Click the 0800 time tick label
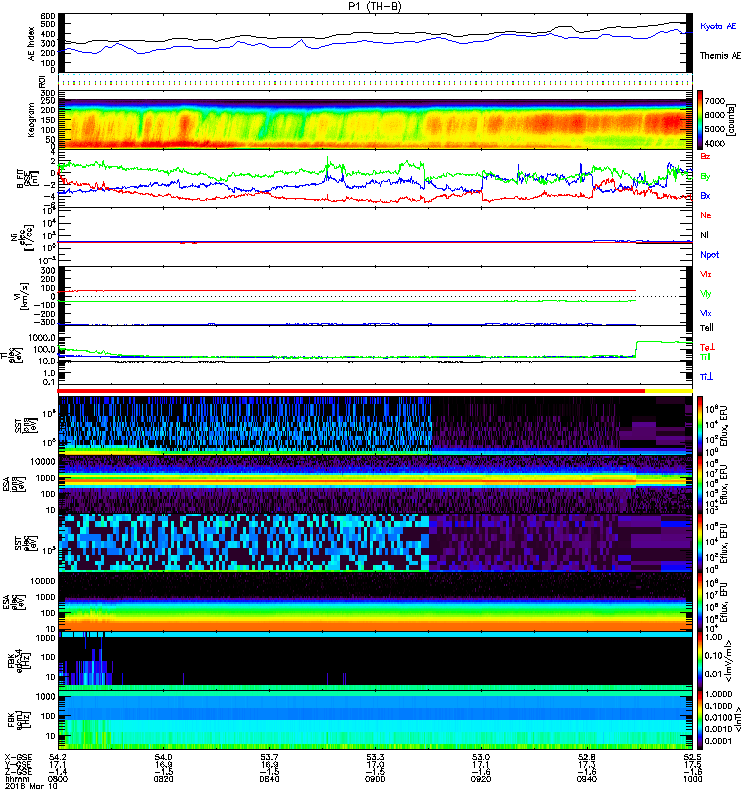750x800 pixels. [x=58, y=779]
